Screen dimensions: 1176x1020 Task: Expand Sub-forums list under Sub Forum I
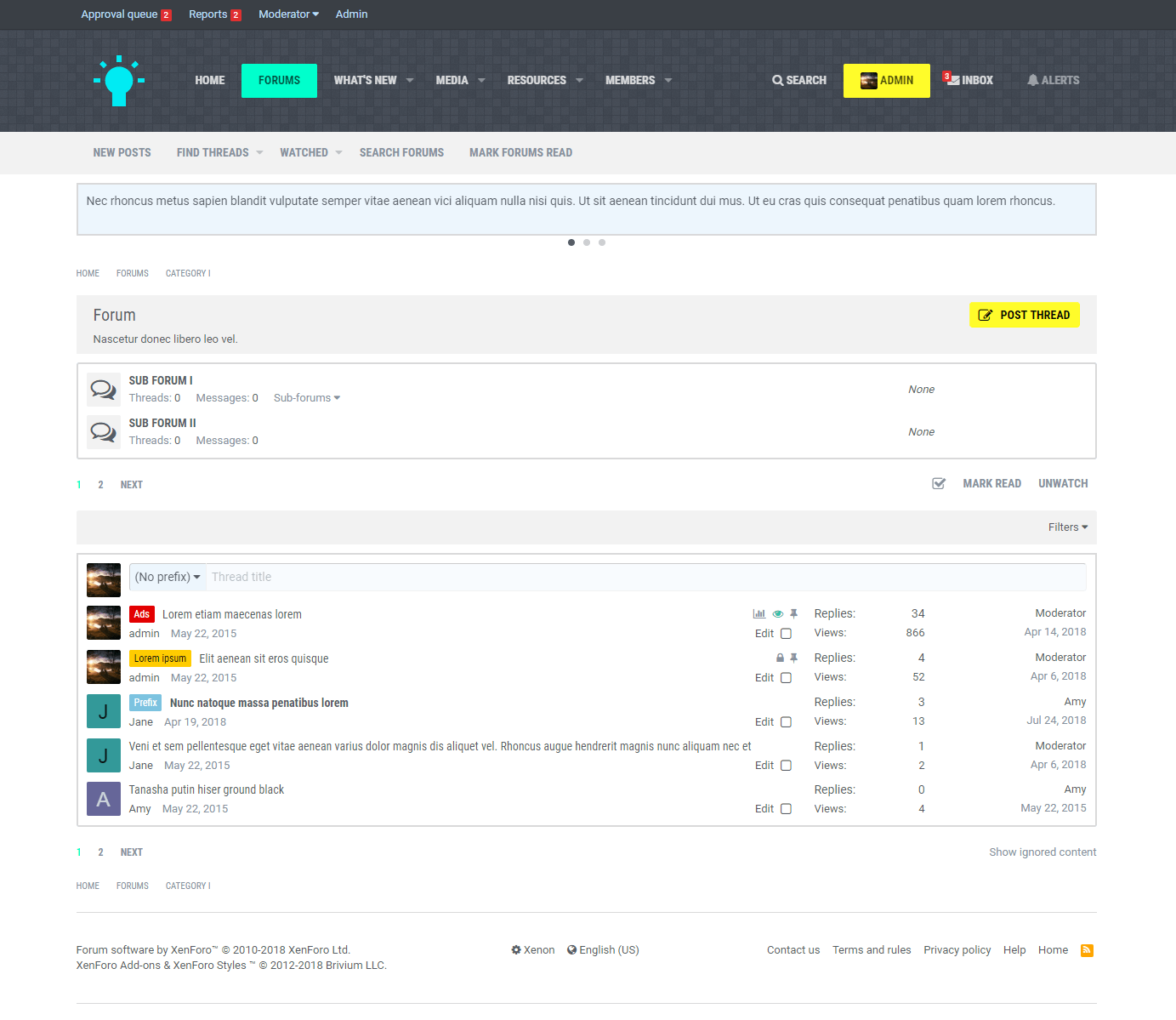click(306, 398)
